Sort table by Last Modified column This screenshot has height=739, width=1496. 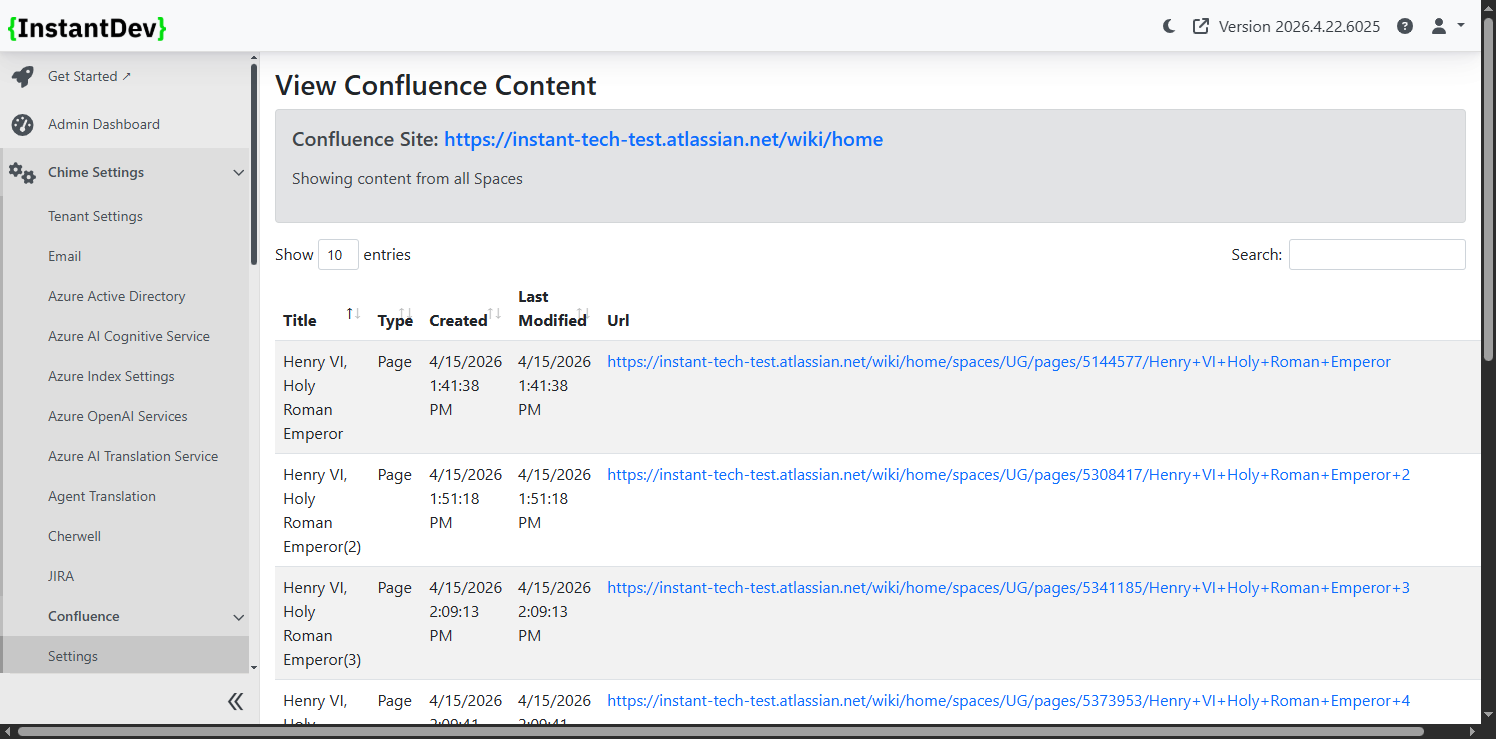554,308
